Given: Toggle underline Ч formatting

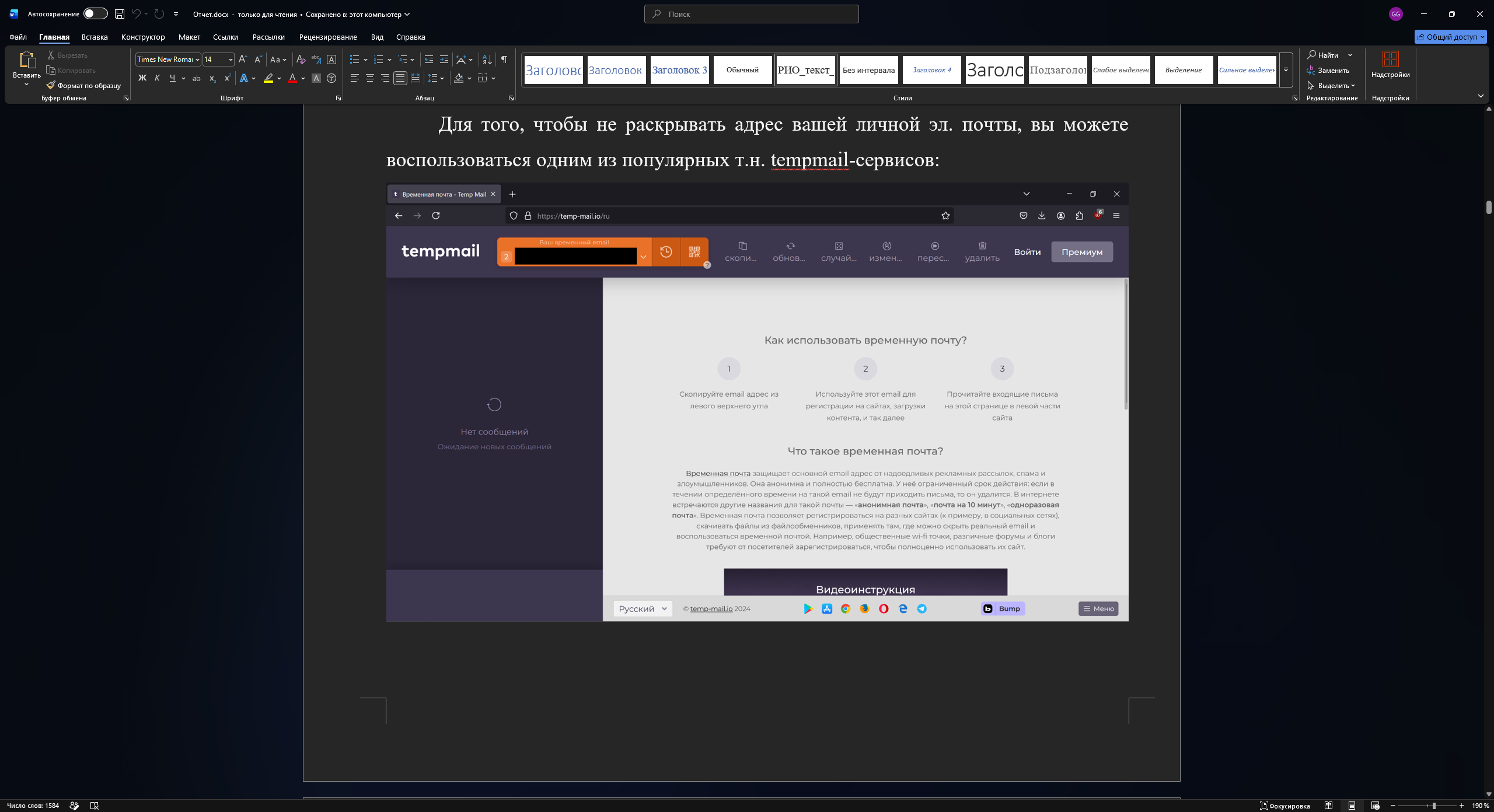Looking at the screenshot, I should point(172,78).
